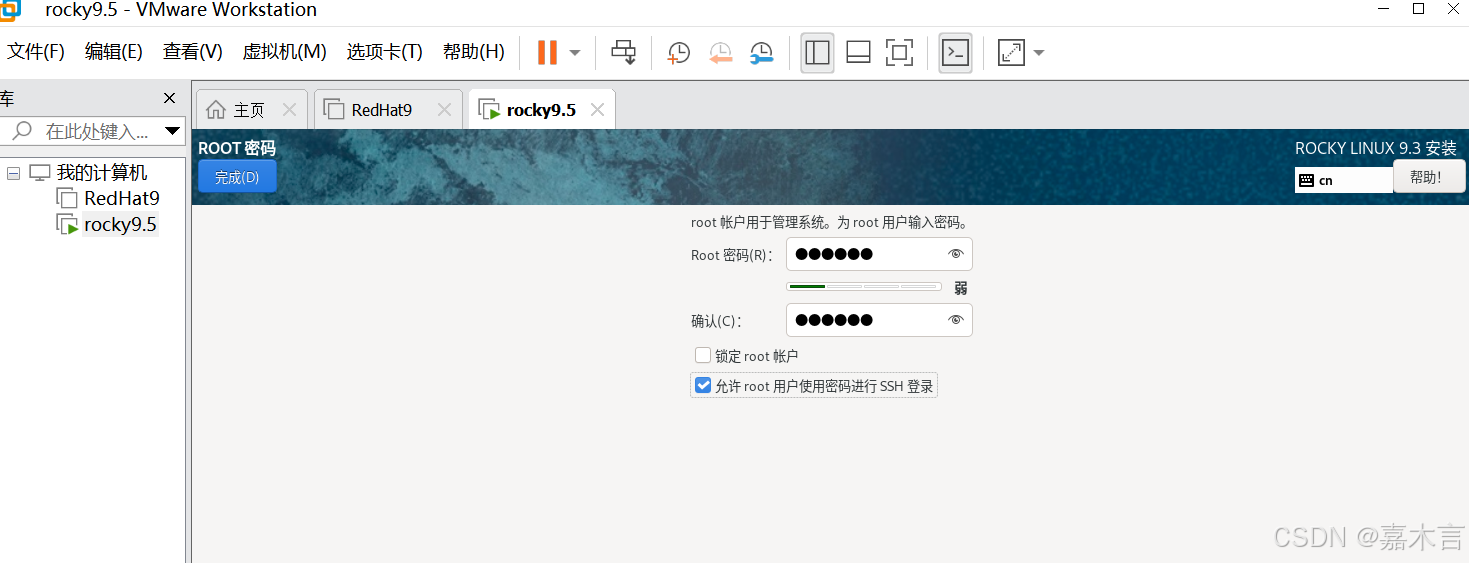Select the rocky9.5 tab
The image size is (1469, 563).
541,110
